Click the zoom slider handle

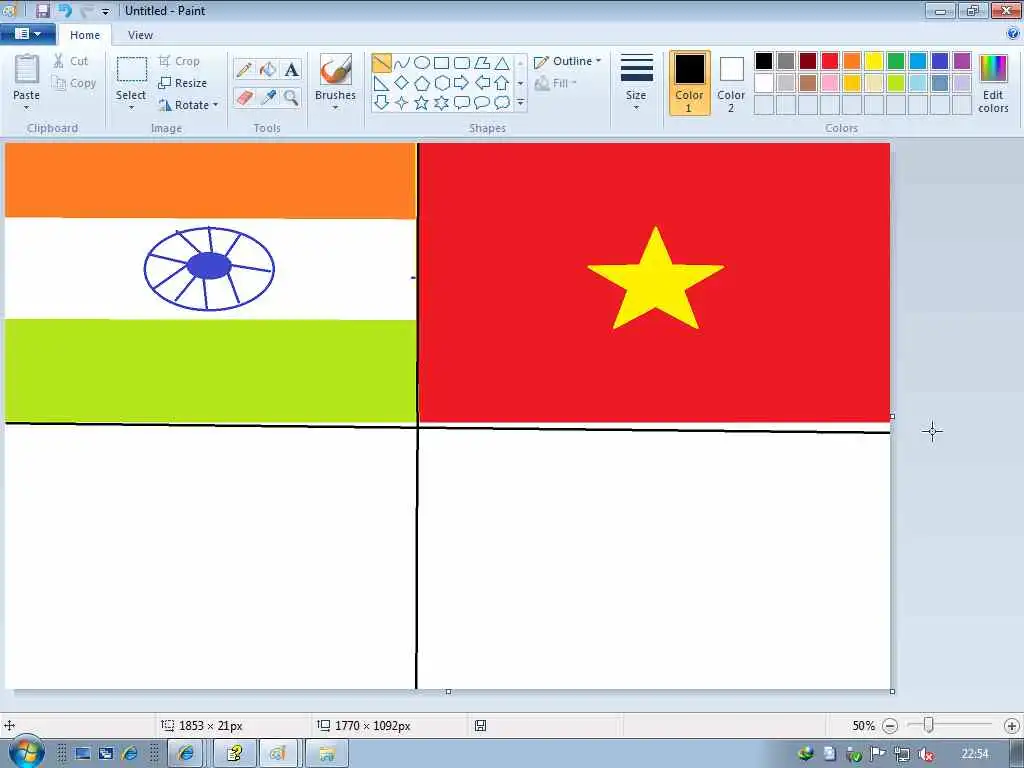pyautogui.click(x=929, y=724)
